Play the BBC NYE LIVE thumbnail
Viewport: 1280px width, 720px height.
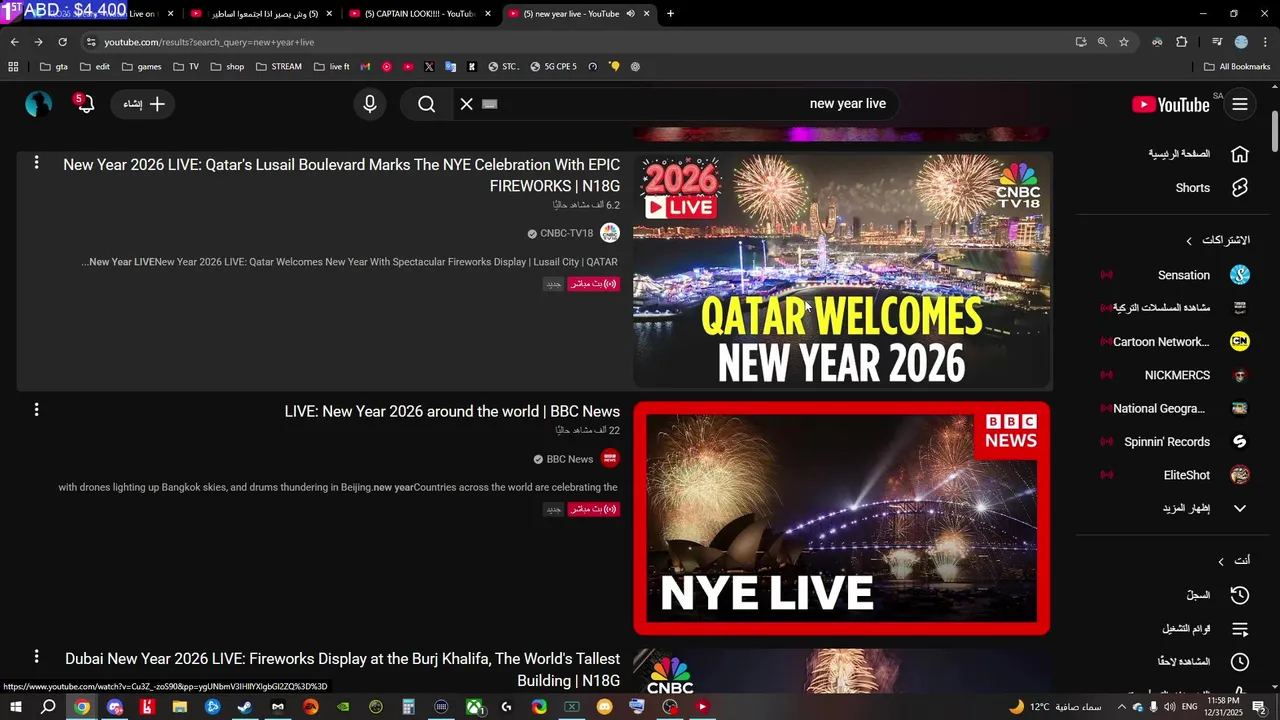[x=842, y=518]
